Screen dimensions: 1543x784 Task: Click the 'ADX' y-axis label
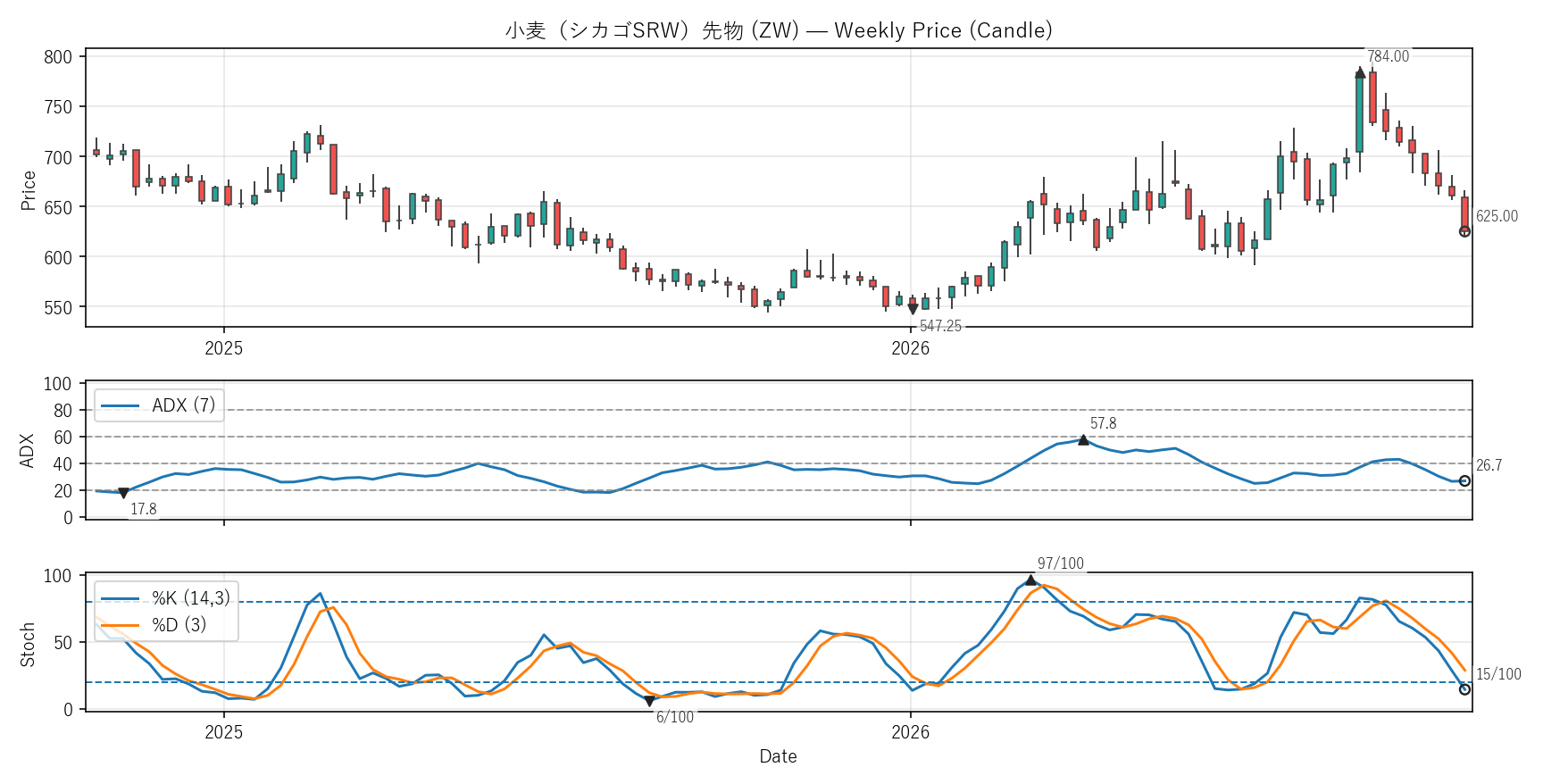[28, 450]
